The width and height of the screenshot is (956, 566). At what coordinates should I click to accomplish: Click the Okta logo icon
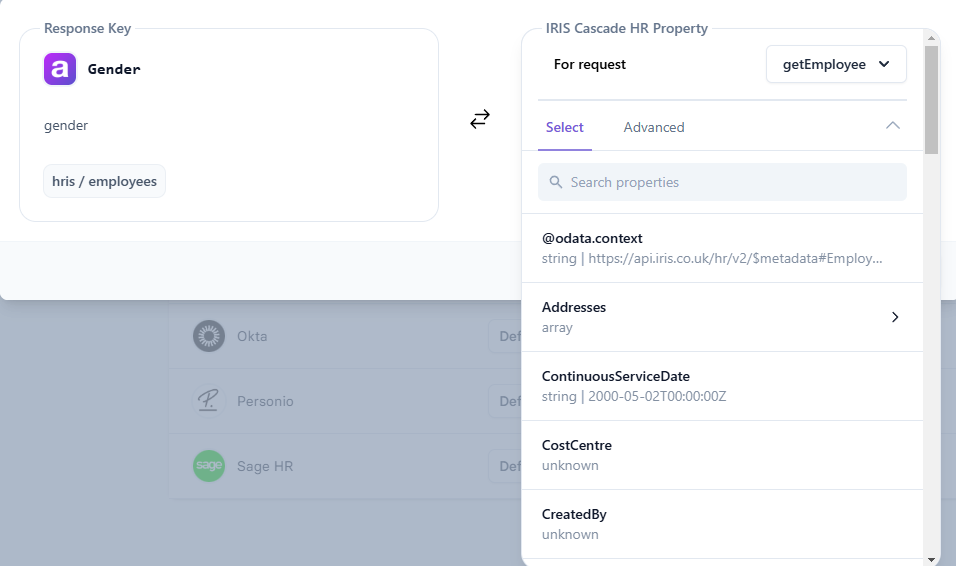pos(209,336)
